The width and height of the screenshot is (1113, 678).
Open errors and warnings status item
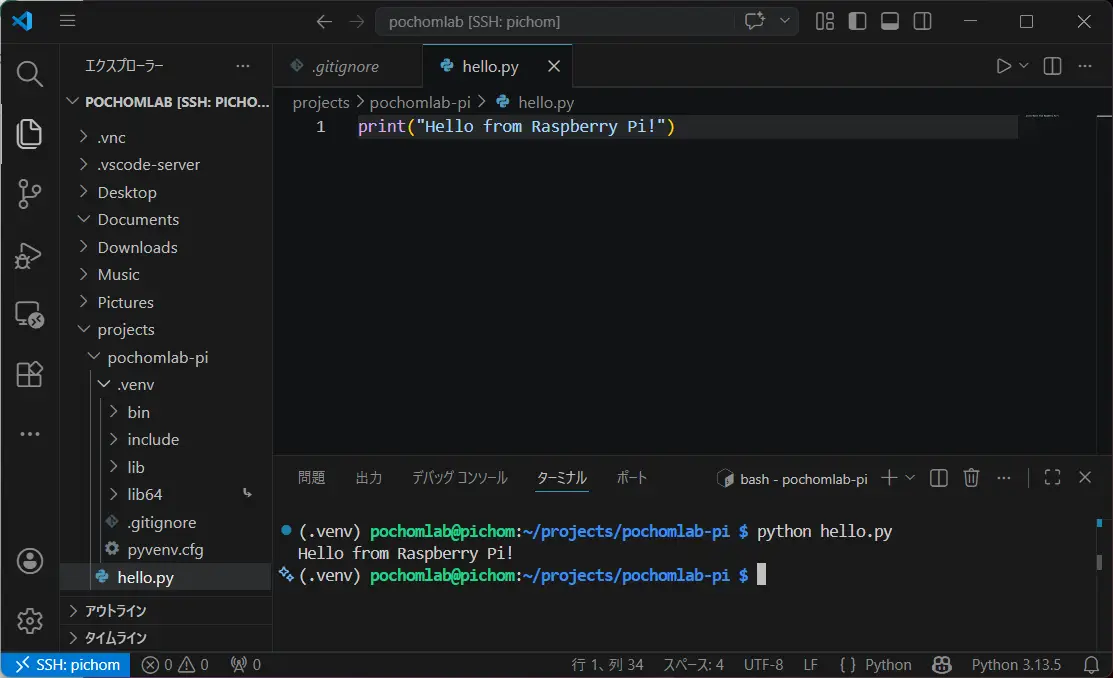point(175,665)
